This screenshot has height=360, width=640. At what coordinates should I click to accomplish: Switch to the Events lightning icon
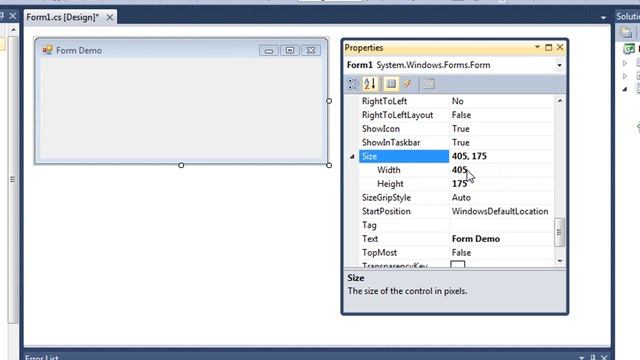point(407,84)
